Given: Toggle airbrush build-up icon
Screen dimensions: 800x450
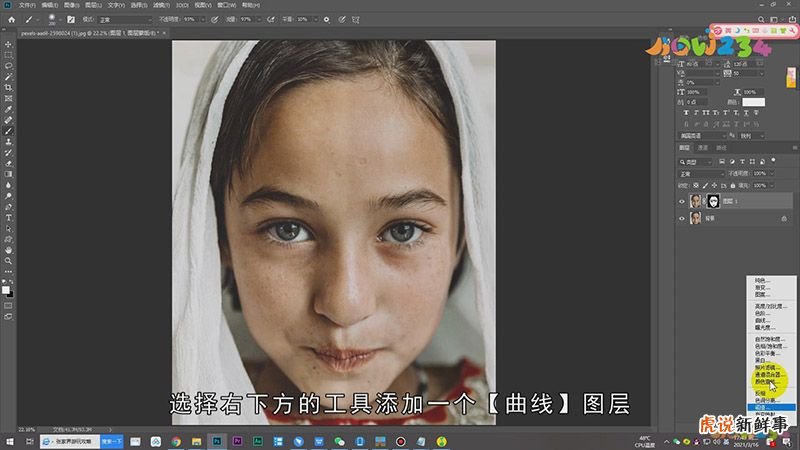Looking at the screenshot, I should [271, 19].
